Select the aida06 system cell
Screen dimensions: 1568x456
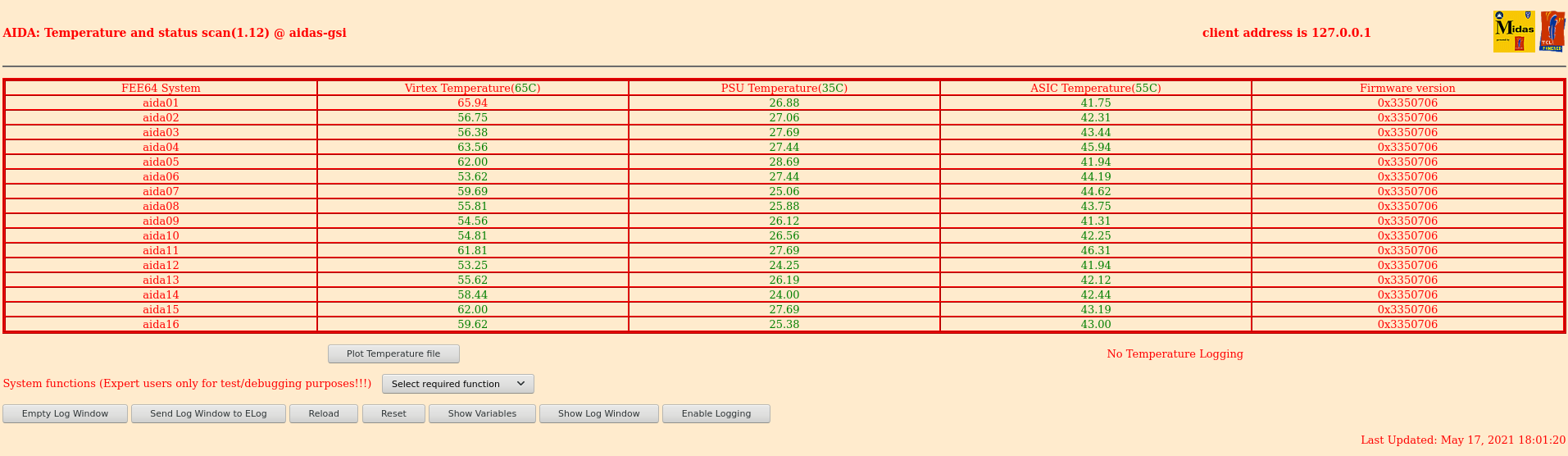tap(161, 176)
